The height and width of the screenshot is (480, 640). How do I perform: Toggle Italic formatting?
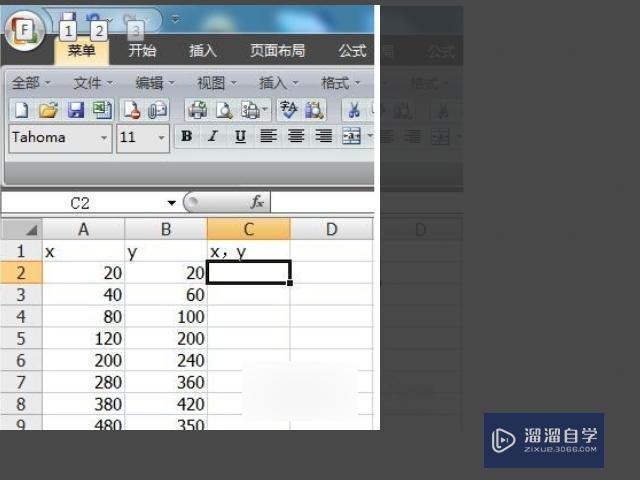click(213, 136)
